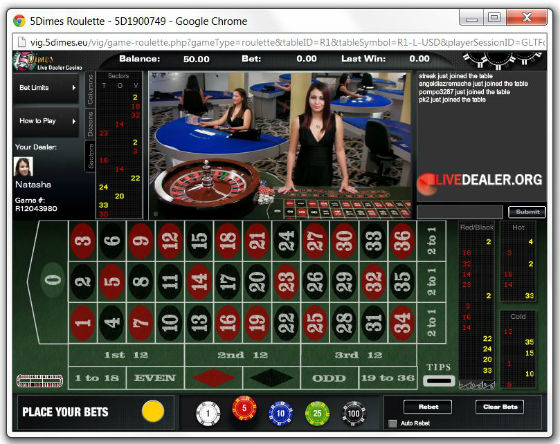Bet on the red diamond

(x=214, y=378)
